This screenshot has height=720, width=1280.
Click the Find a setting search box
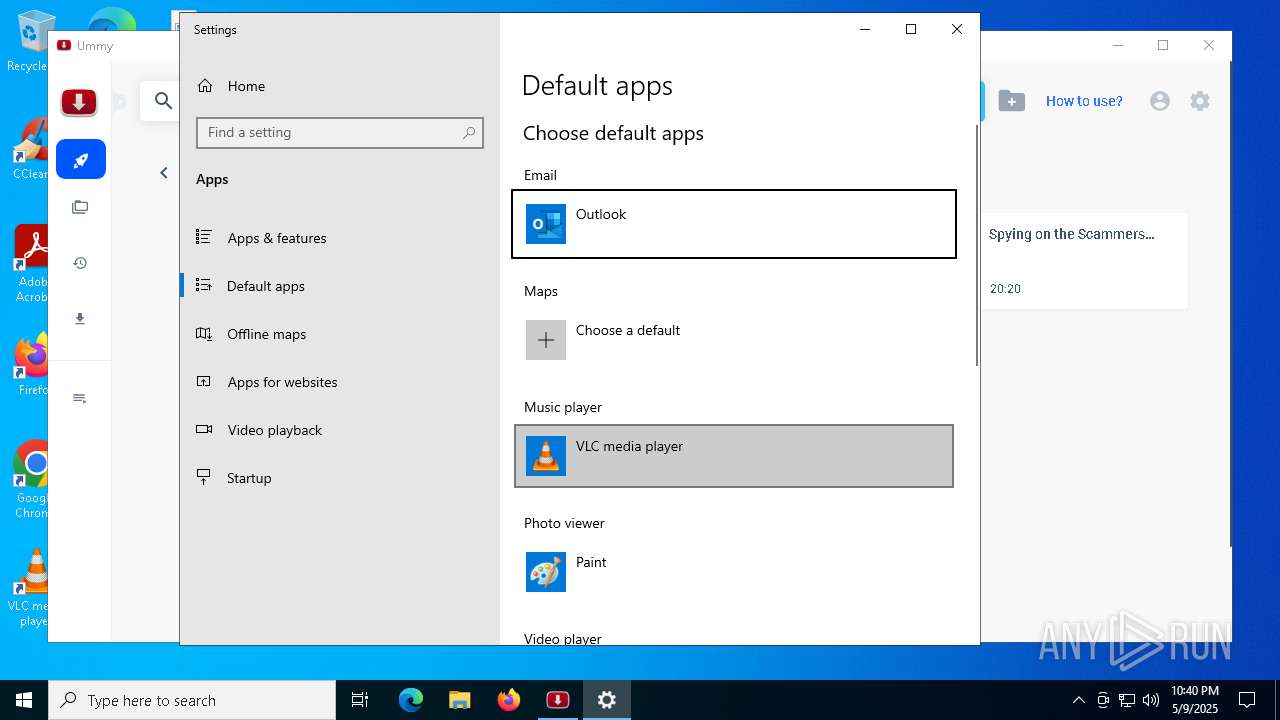click(340, 132)
